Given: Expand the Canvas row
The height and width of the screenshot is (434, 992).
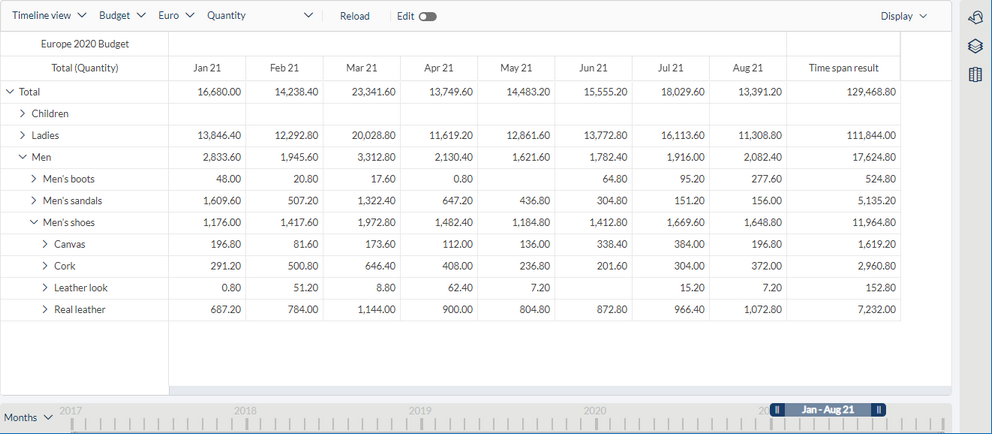Looking at the screenshot, I should tap(45, 244).
